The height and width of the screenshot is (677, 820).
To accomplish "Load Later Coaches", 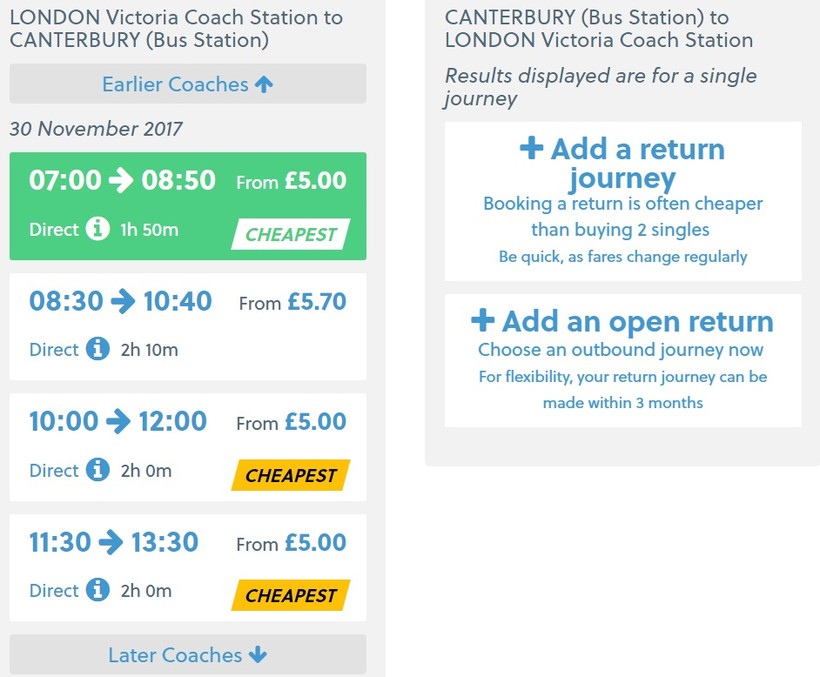I will tap(176, 655).
